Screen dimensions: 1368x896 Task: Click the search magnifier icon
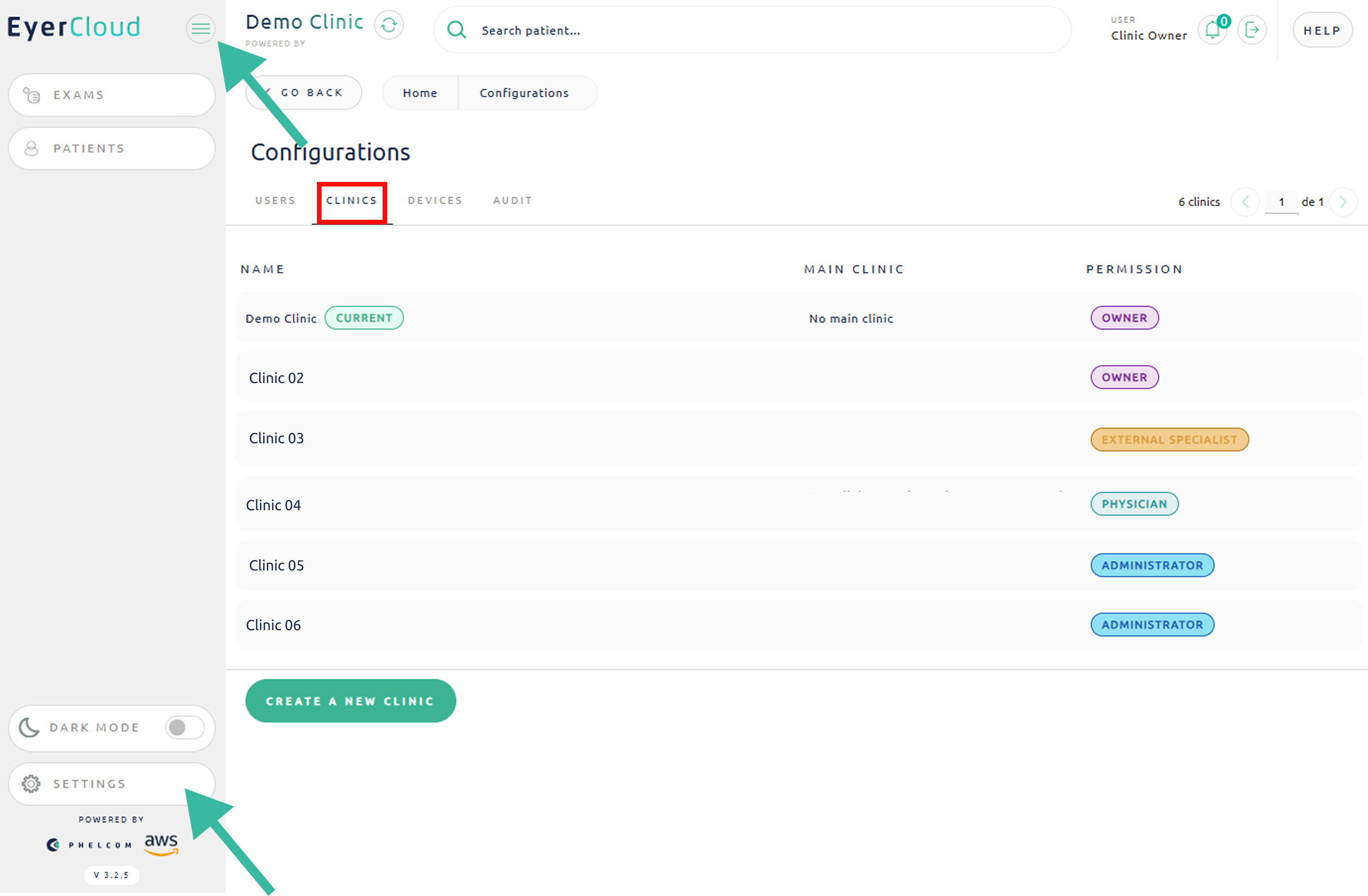click(x=456, y=29)
